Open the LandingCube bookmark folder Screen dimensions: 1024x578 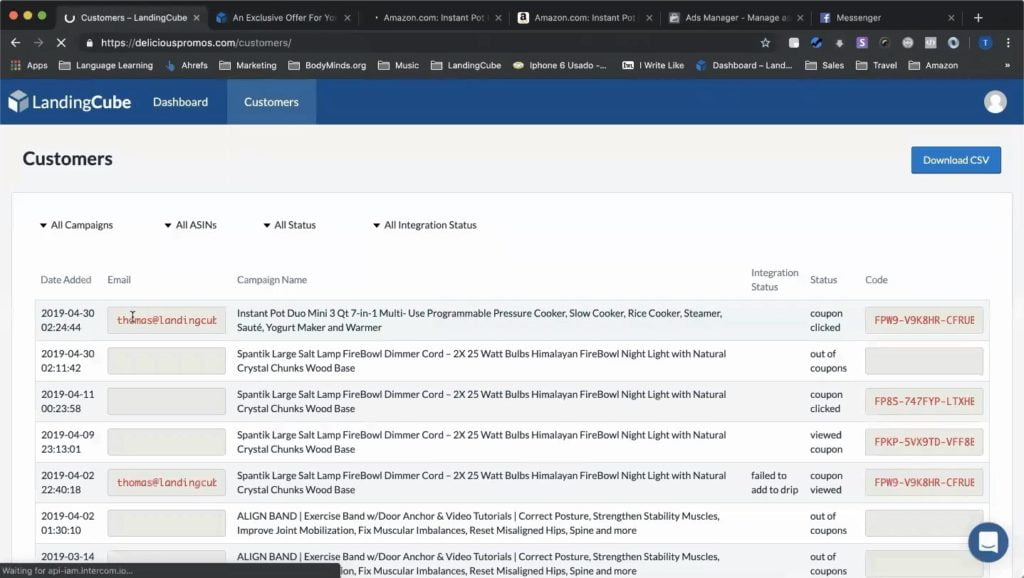click(466, 65)
